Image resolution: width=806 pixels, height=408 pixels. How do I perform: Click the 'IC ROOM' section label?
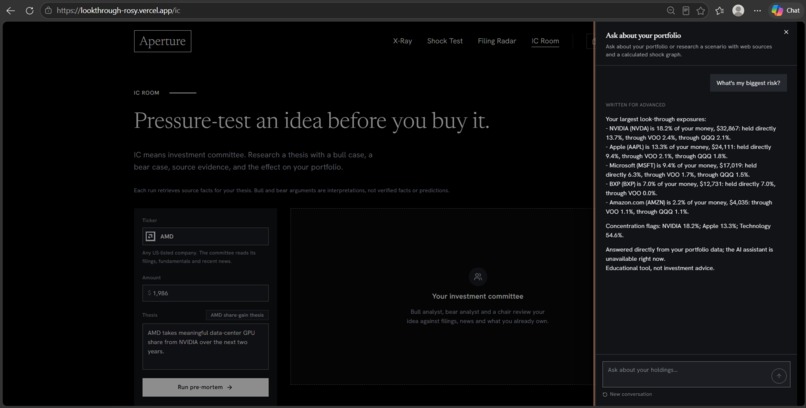click(146, 93)
